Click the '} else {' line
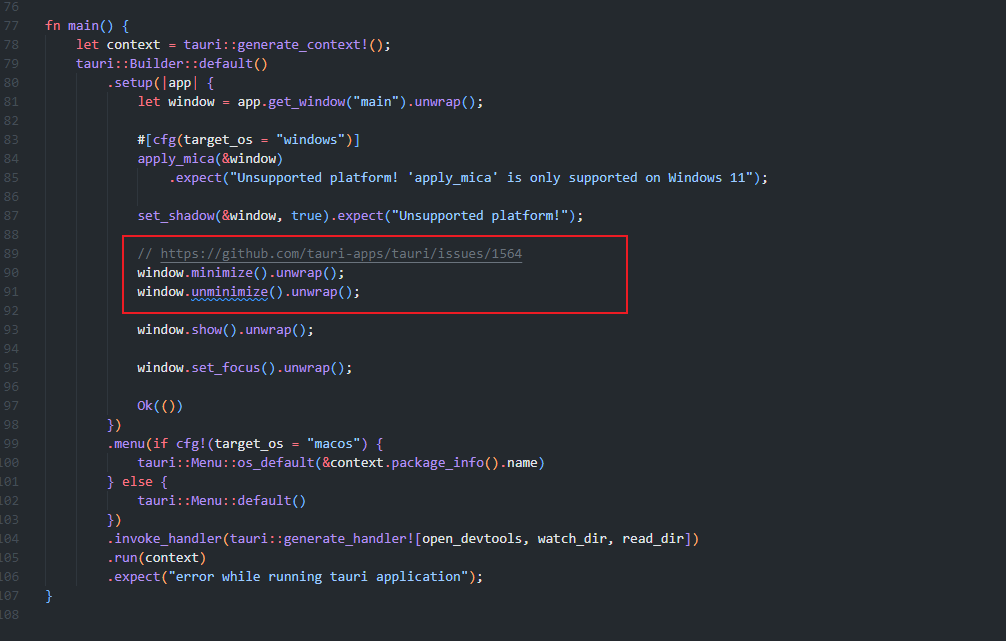This screenshot has height=641, width=1006. [137, 482]
